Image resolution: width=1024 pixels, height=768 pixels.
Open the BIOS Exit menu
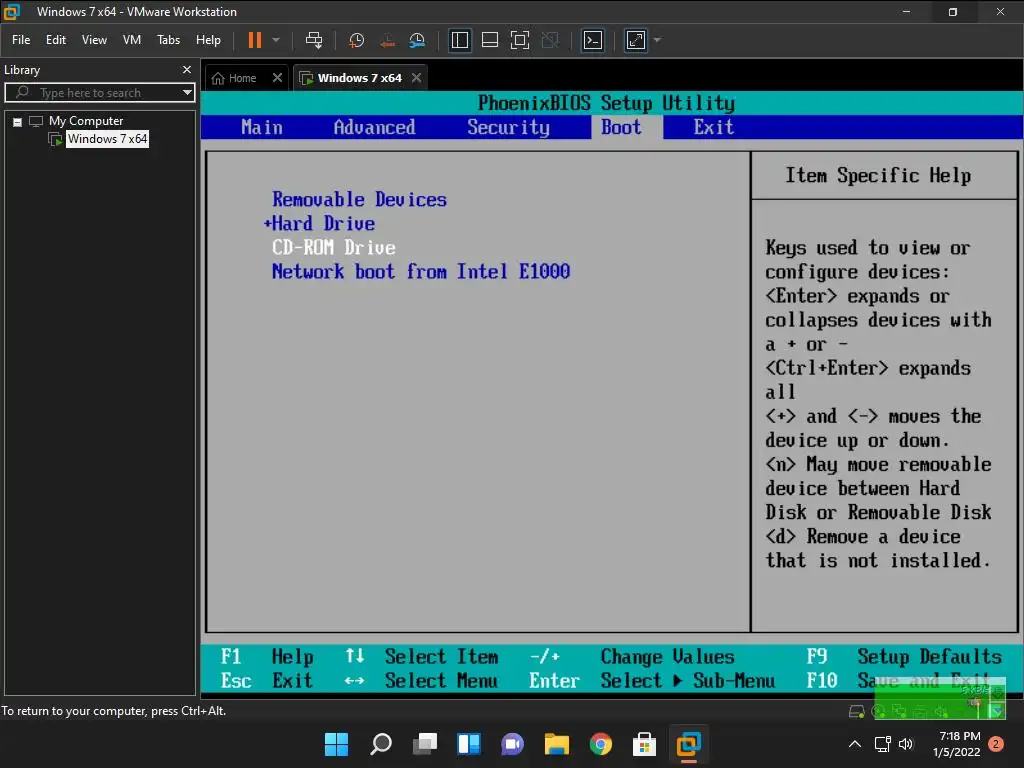(x=714, y=127)
